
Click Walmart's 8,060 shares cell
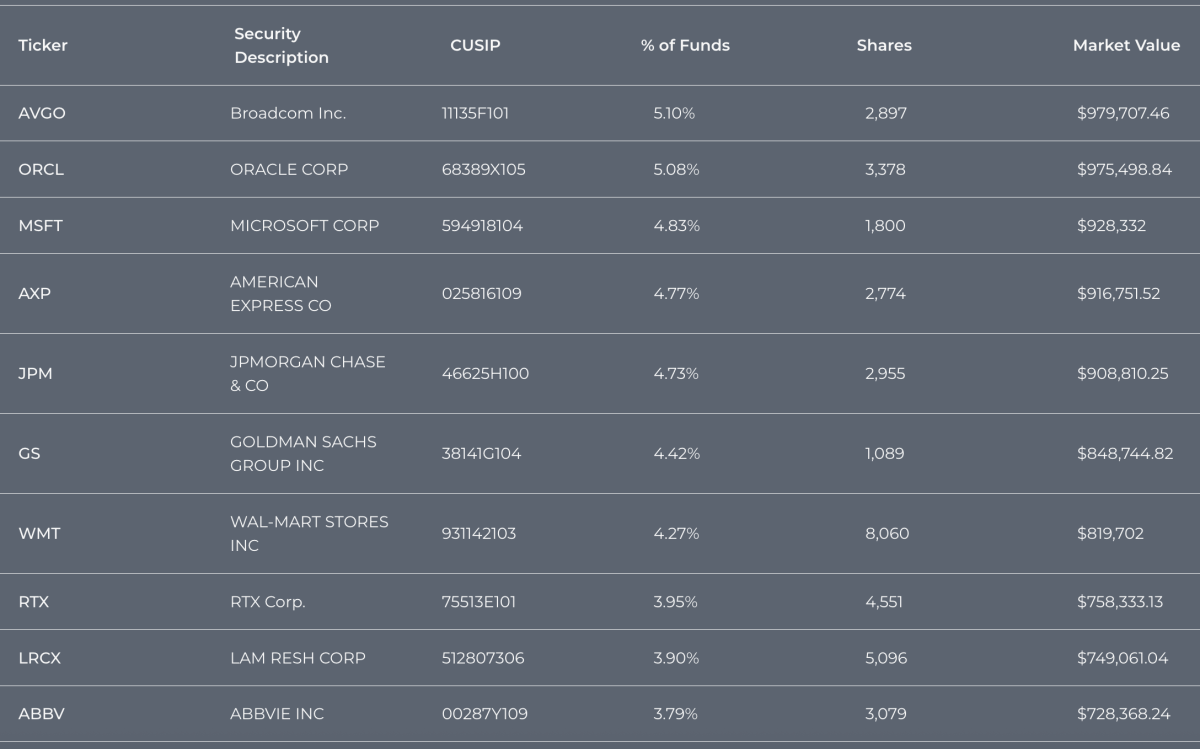[887, 533]
